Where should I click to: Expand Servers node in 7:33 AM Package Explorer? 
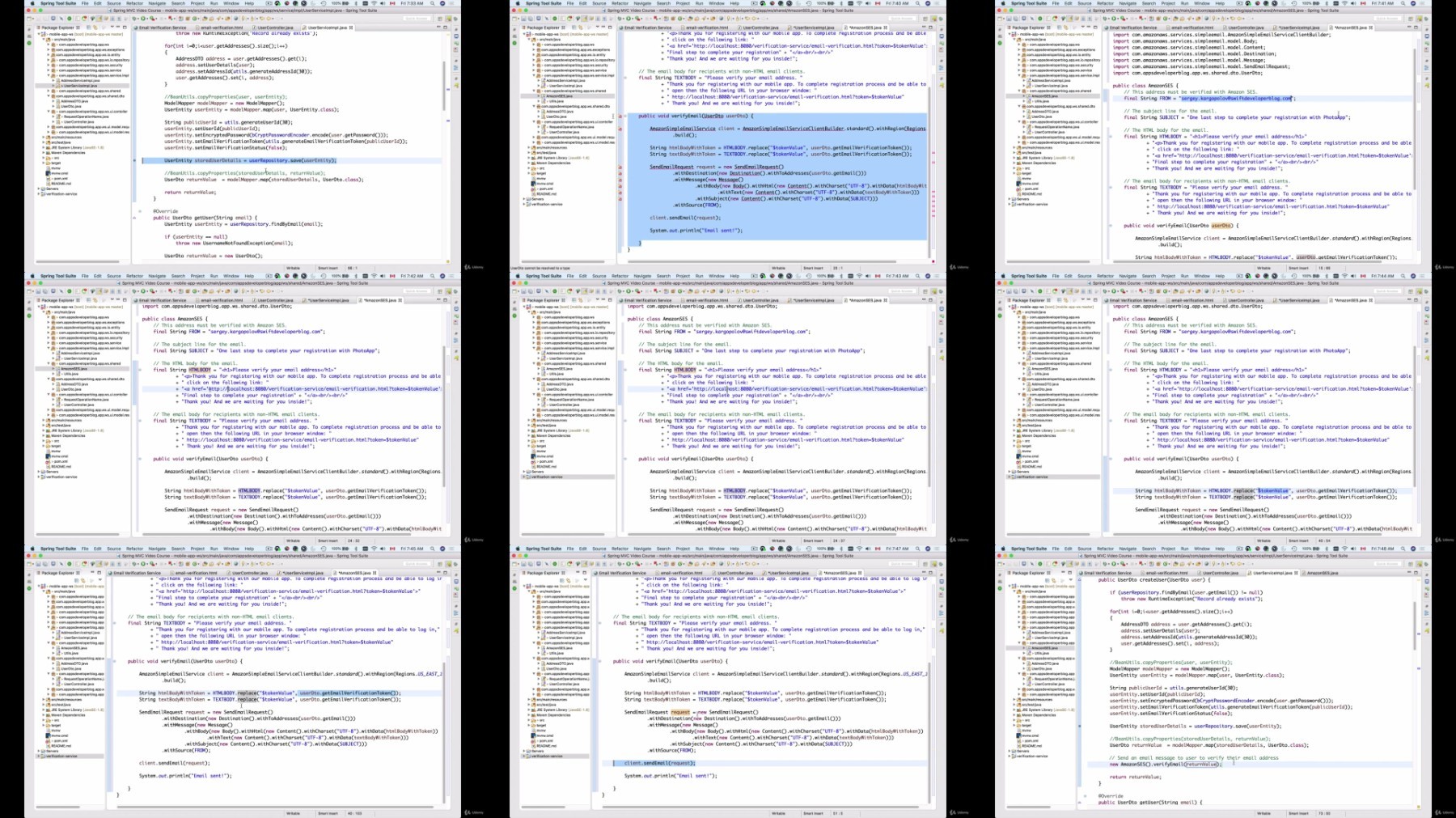[39, 189]
